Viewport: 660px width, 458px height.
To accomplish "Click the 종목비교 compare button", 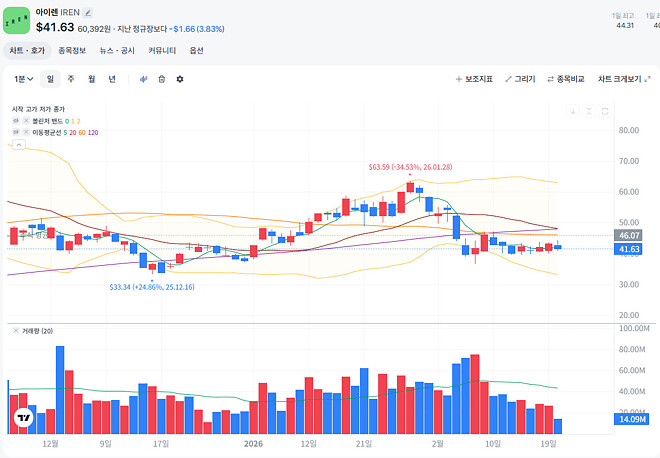I will click(x=566, y=79).
